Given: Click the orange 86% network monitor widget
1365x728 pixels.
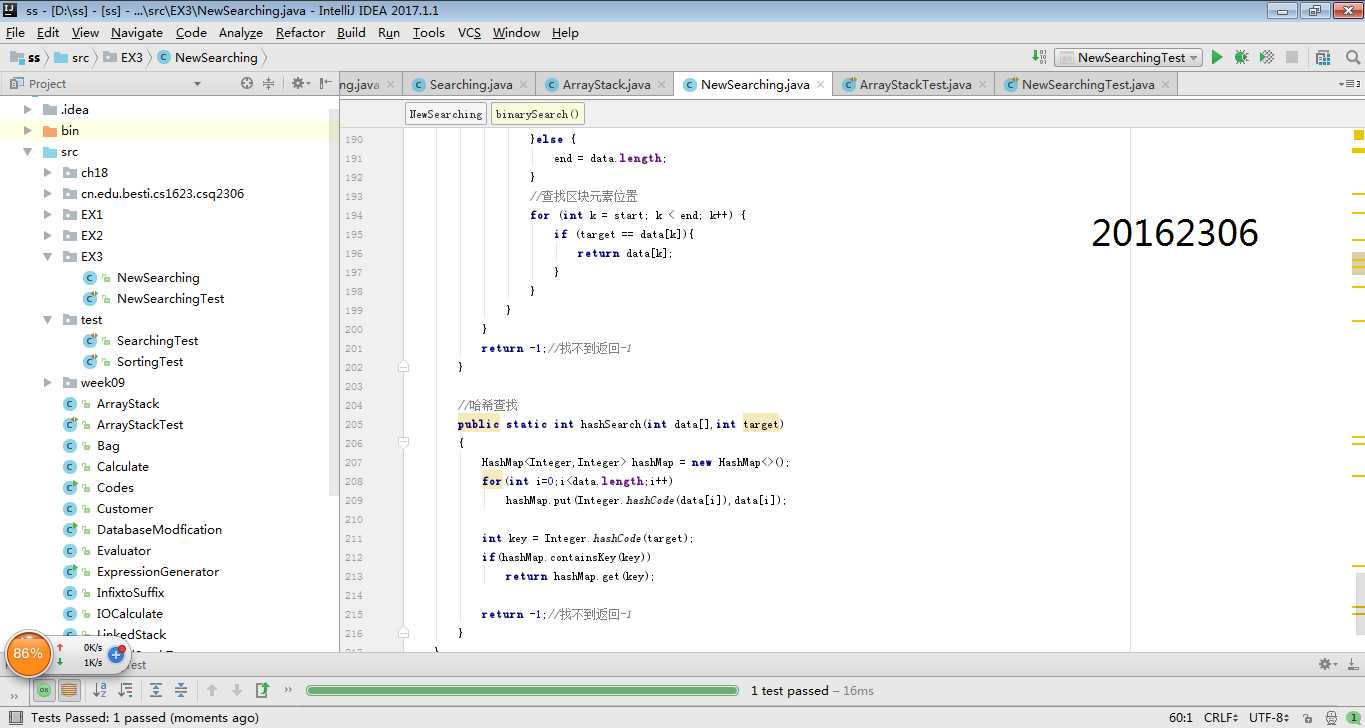Looking at the screenshot, I should [28, 654].
